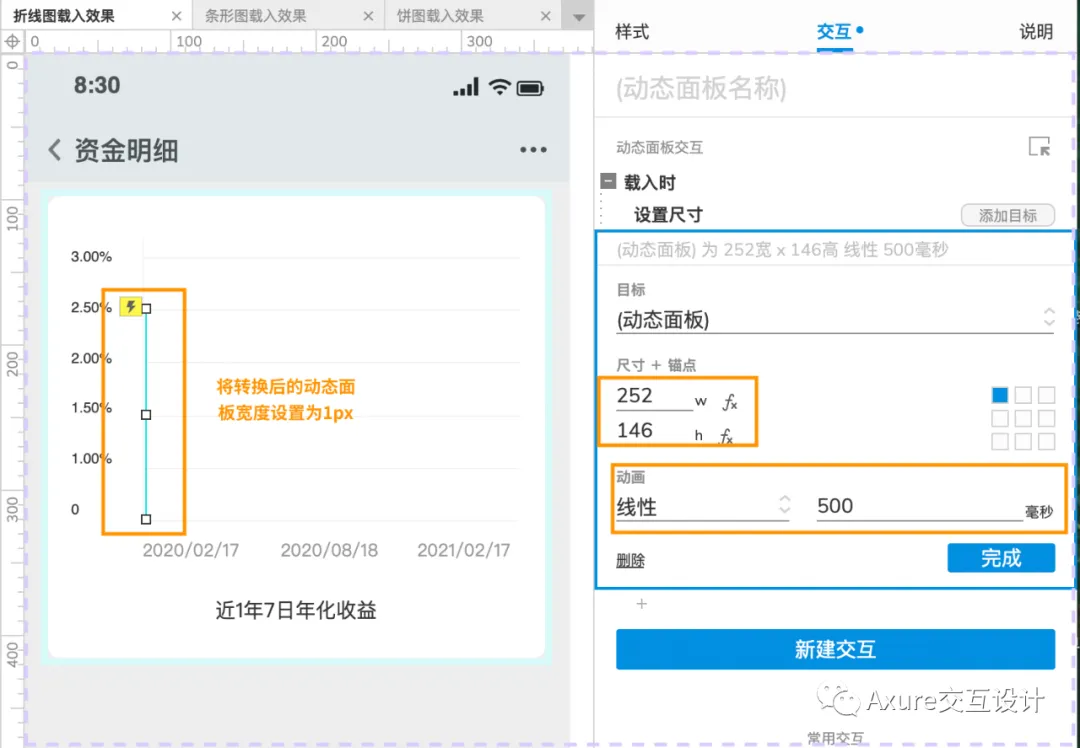Select the target element picker icon
This screenshot has width=1080, height=748.
point(1039,146)
